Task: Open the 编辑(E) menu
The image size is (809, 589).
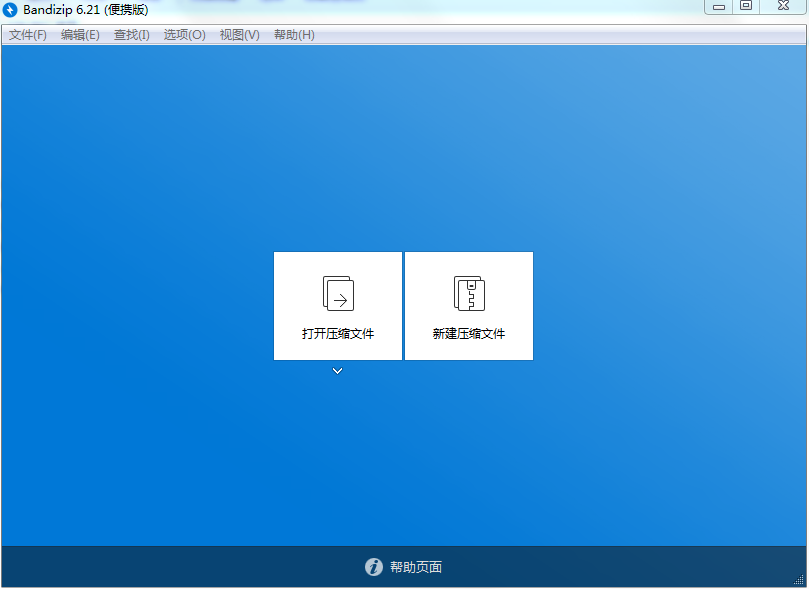Action: [80, 35]
